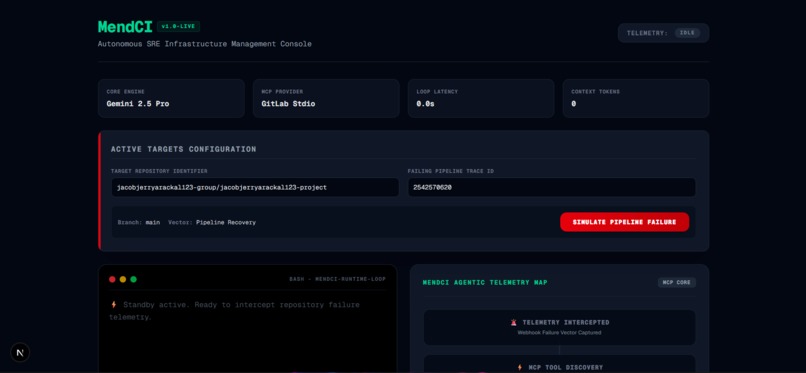Click 'Active Targets Configuration' heading
806x373 pixels.
(x=184, y=150)
